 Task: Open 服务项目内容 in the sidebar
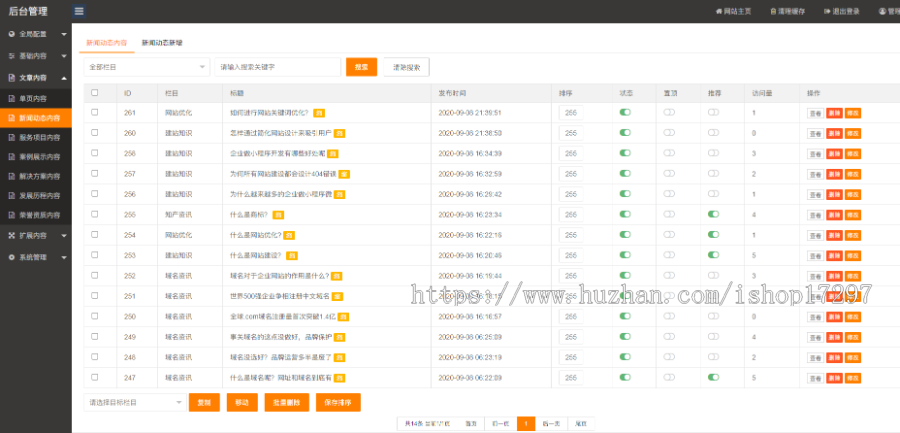tap(39, 137)
